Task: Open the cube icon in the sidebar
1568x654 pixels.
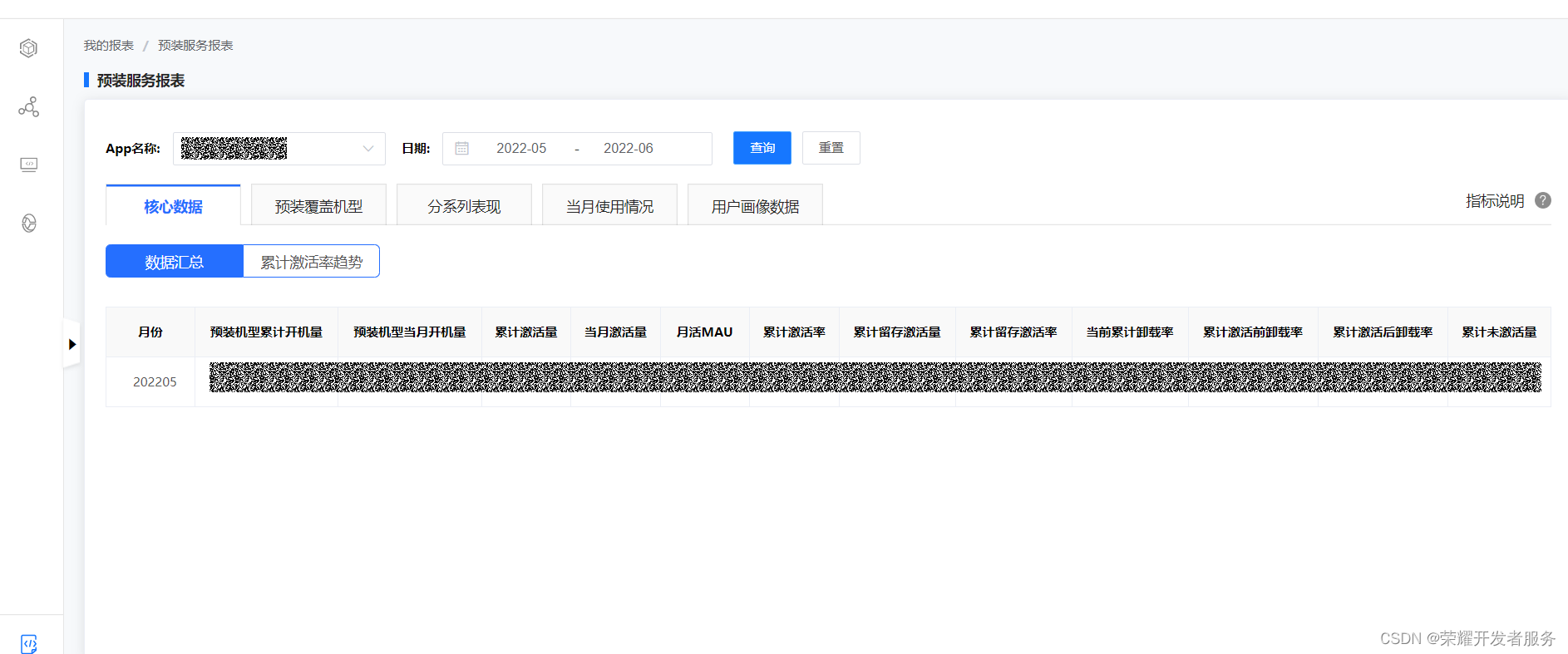Action: tap(29, 48)
